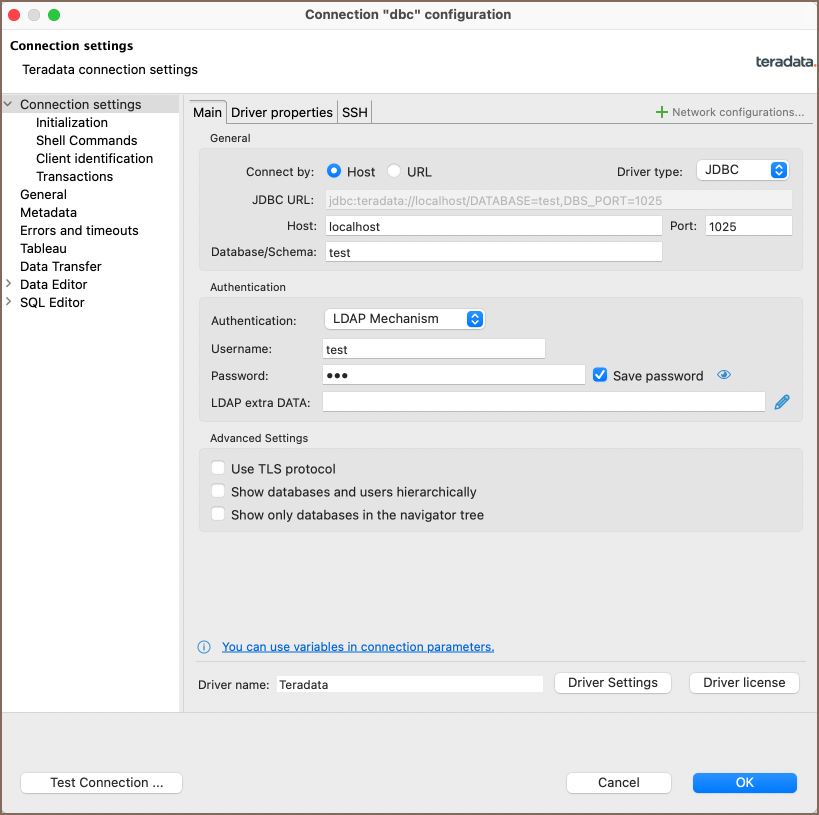Image resolution: width=819 pixels, height=815 pixels.
Task: Click the Test Connection button
Action: pos(101,783)
